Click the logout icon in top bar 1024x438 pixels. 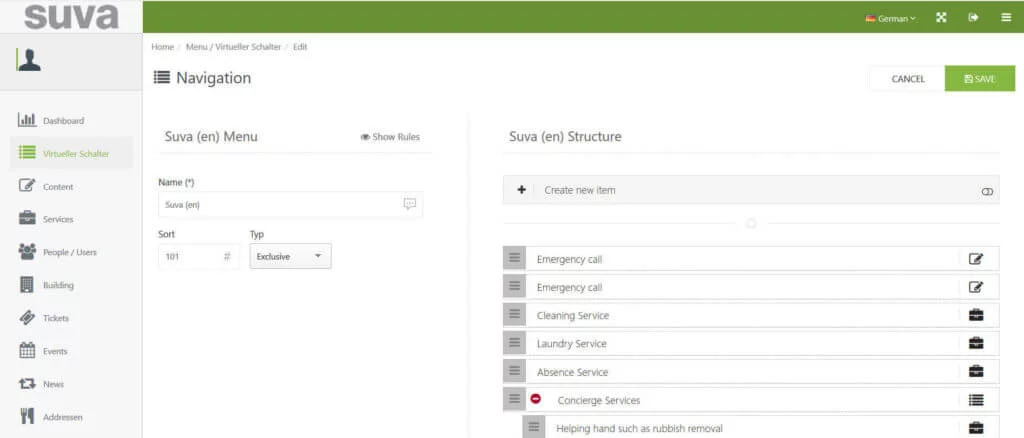pos(973,17)
